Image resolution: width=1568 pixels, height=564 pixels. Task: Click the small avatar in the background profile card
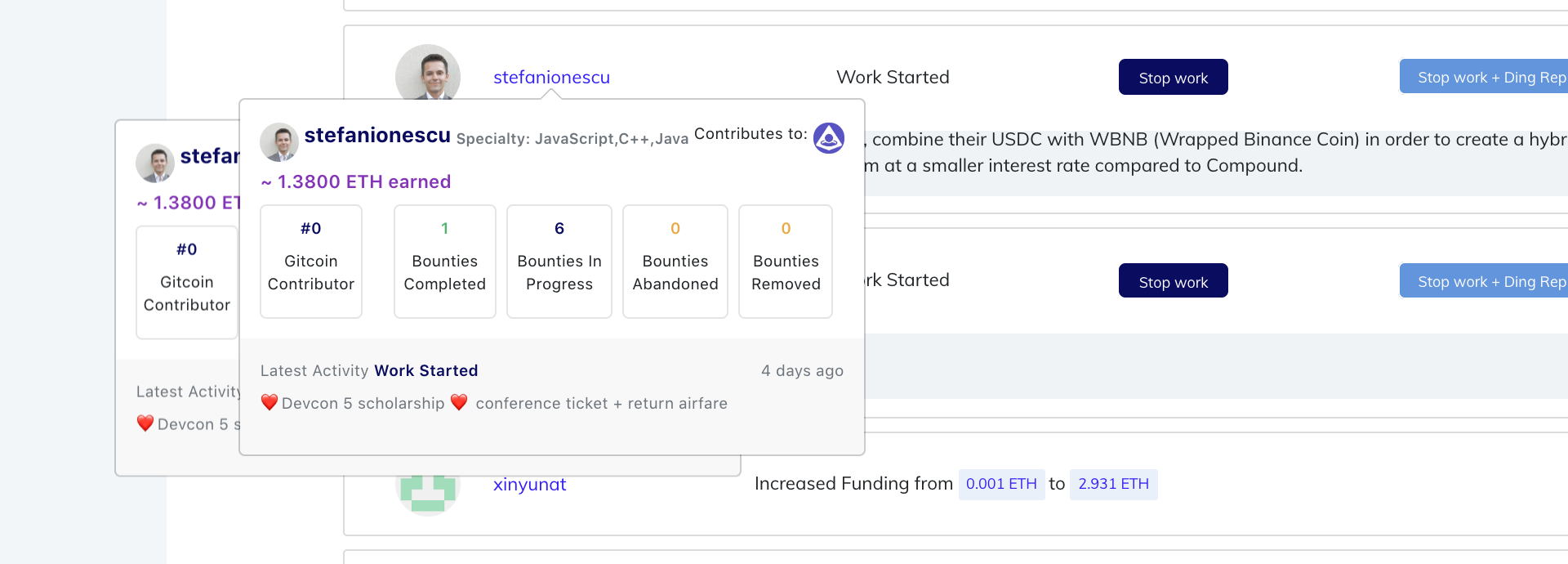155,163
